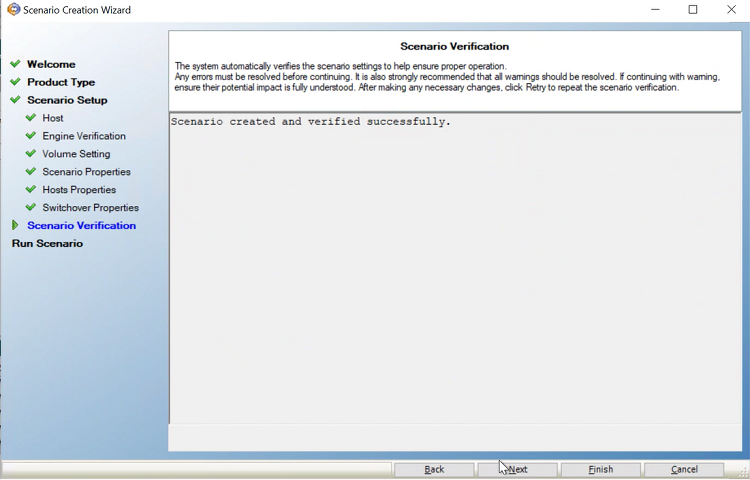Click the green checkmark beside Engine Verification
The image size is (750, 480).
click(x=31, y=135)
